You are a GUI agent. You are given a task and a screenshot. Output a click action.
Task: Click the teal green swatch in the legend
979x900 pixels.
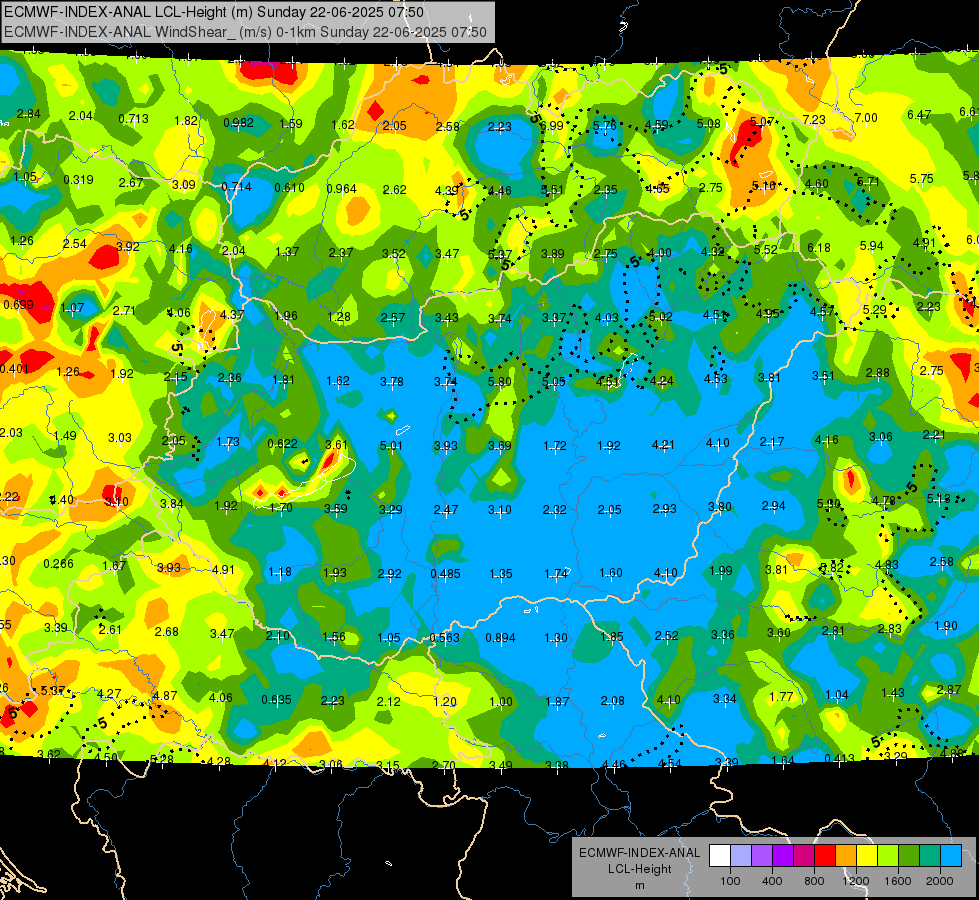point(930,855)
